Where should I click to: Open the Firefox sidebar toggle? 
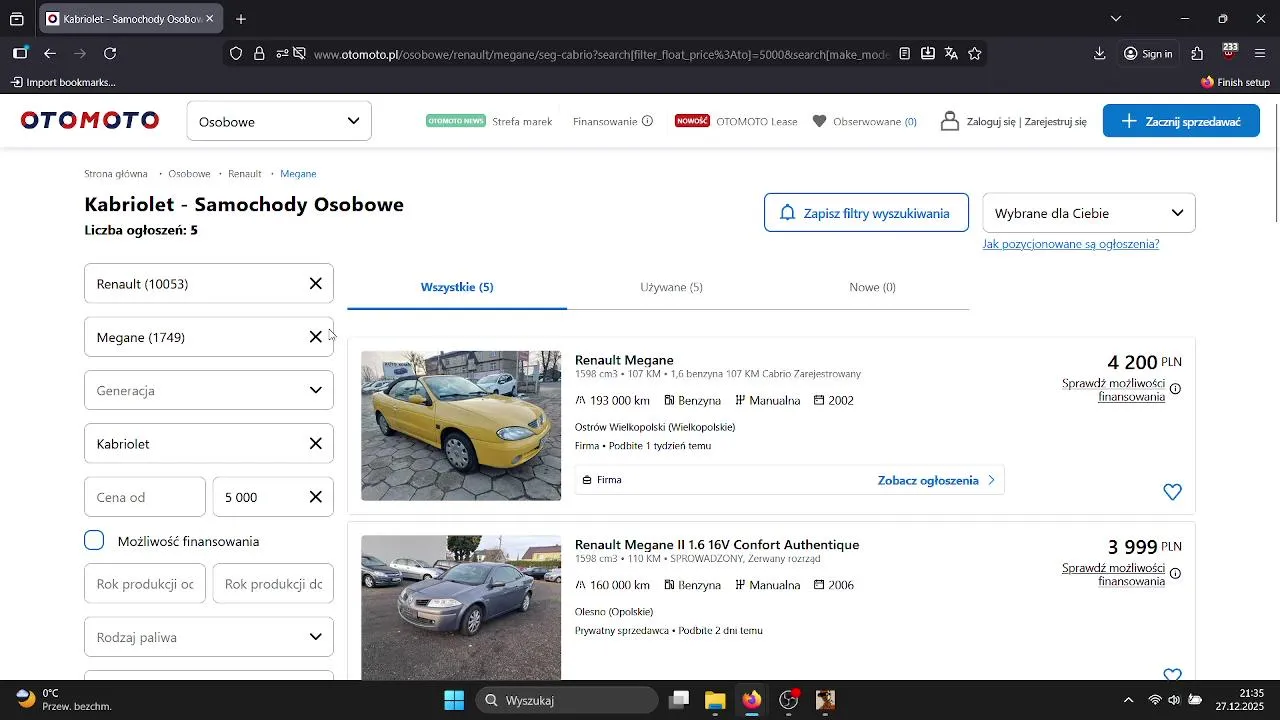[x=20, y=54]
